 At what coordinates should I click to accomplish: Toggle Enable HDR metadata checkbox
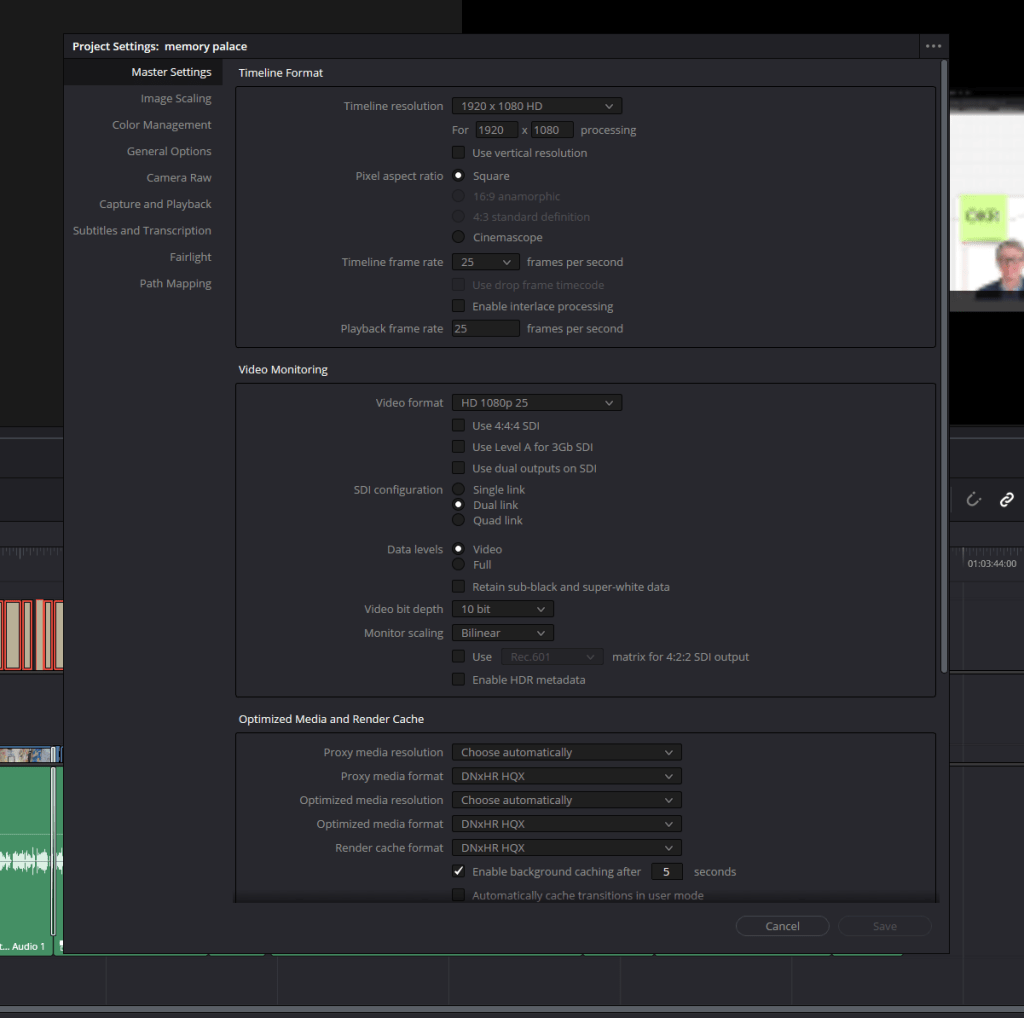pos(458,679)
